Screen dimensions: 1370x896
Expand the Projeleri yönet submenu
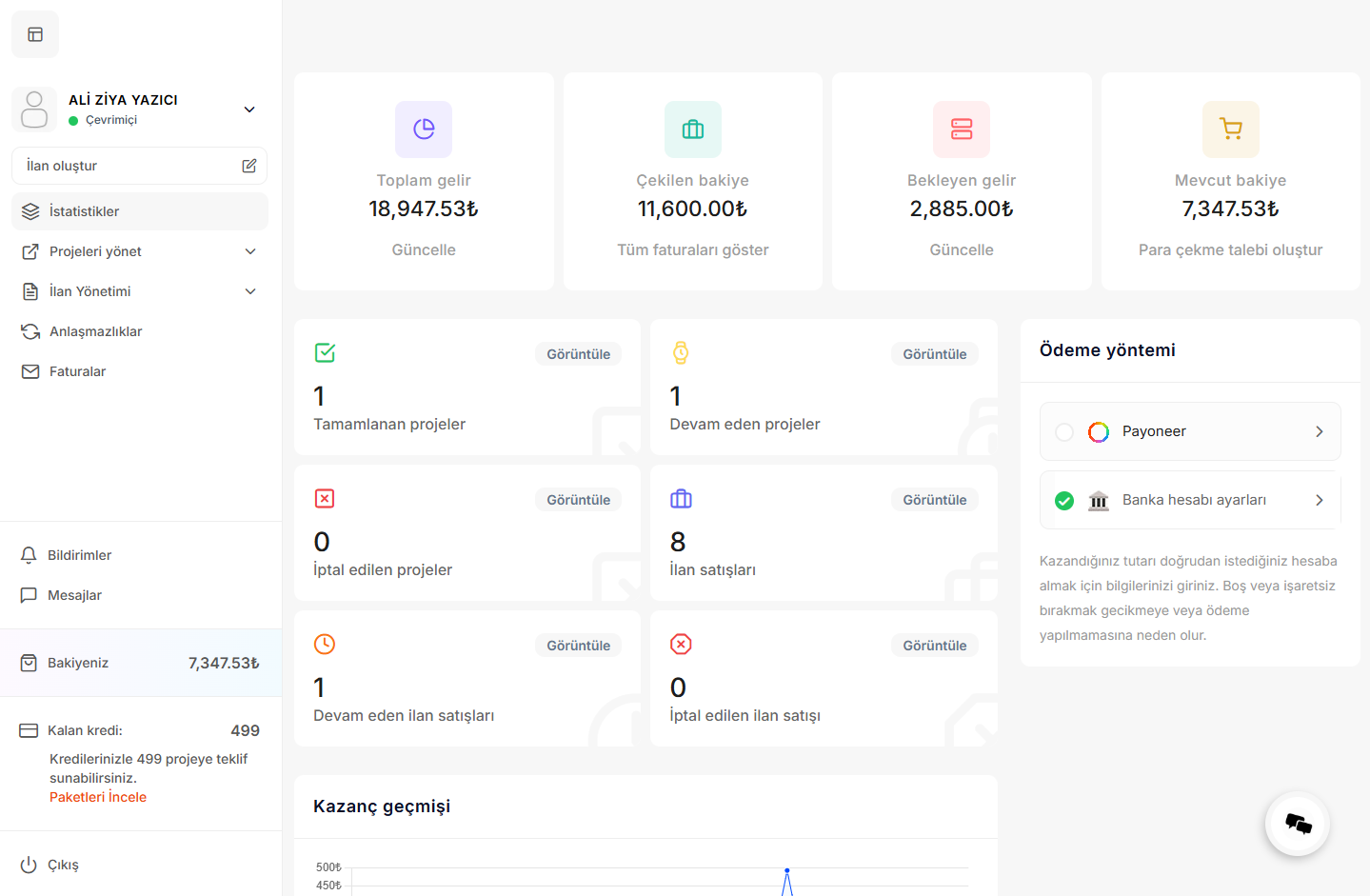[x=250, y=251]
